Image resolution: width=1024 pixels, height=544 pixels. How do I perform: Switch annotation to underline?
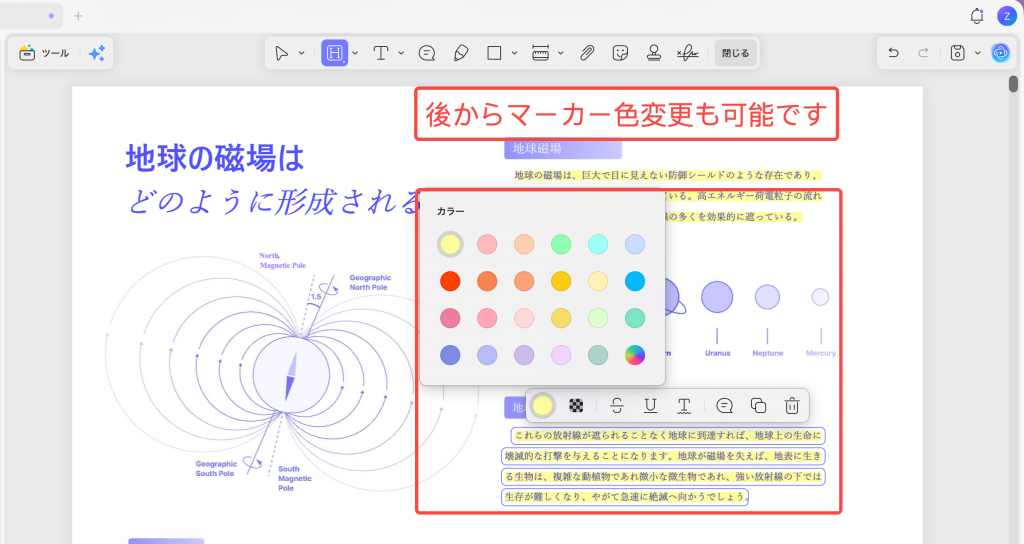pyautogui.click(x=650, y=406)
